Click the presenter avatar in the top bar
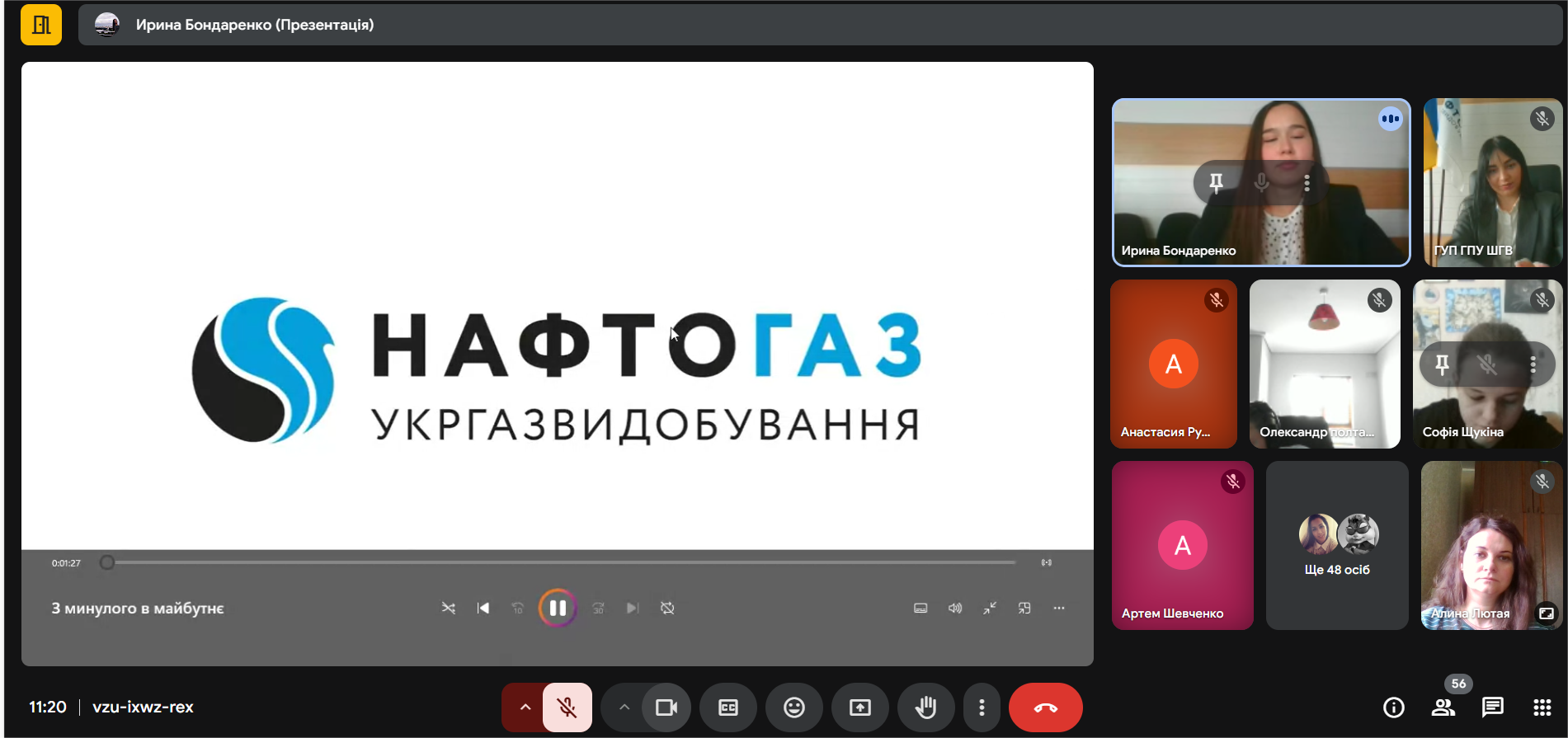 tap(107, 25)
